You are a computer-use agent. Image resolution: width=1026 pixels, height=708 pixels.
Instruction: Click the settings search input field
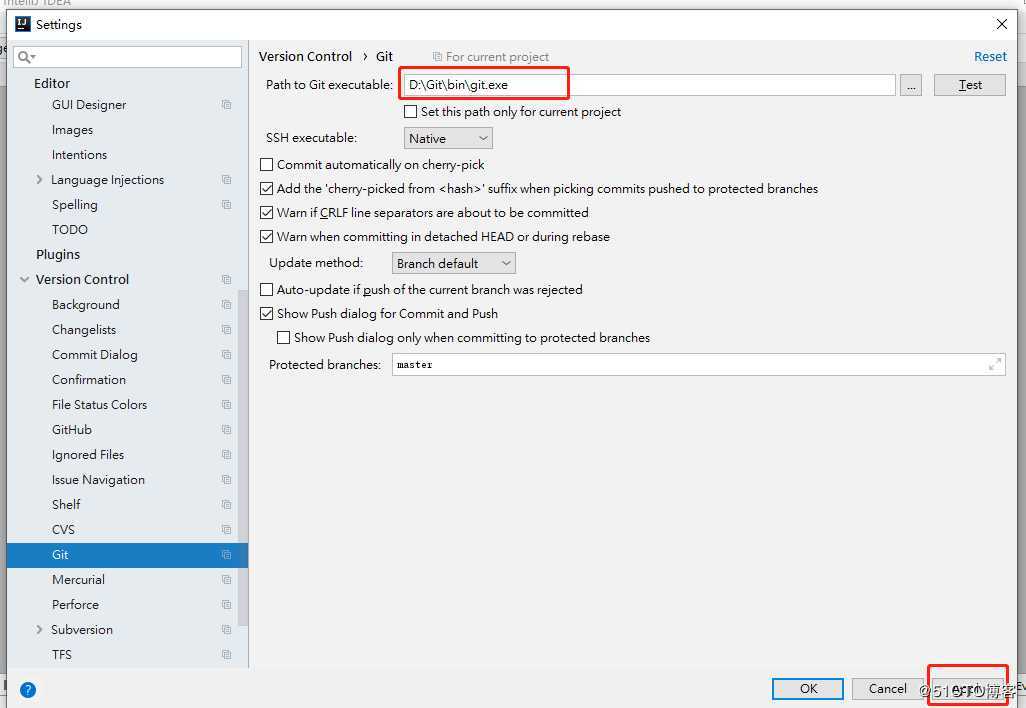tap(128, 57)
